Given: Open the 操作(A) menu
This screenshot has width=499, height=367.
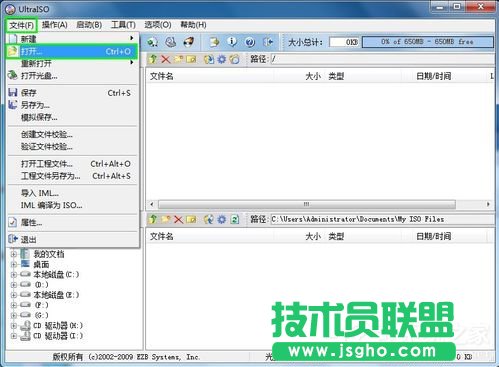Looking at the screenshot, I should [x=55, y=25].
